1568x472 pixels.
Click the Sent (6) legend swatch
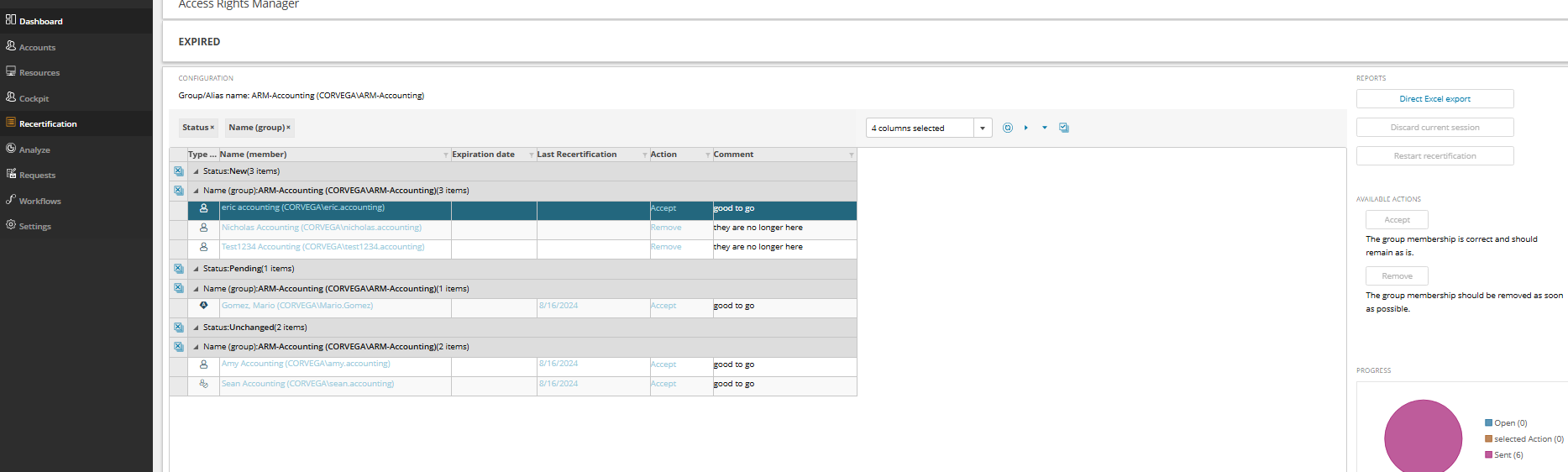[x=1488, y=455]
